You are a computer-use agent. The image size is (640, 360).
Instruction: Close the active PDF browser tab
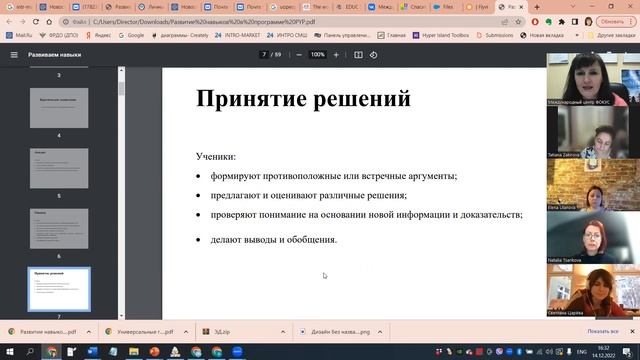click(521, 7)
